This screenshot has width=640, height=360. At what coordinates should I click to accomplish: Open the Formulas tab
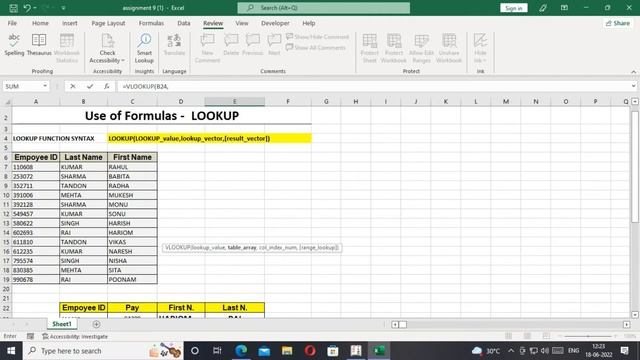(151, 23)
